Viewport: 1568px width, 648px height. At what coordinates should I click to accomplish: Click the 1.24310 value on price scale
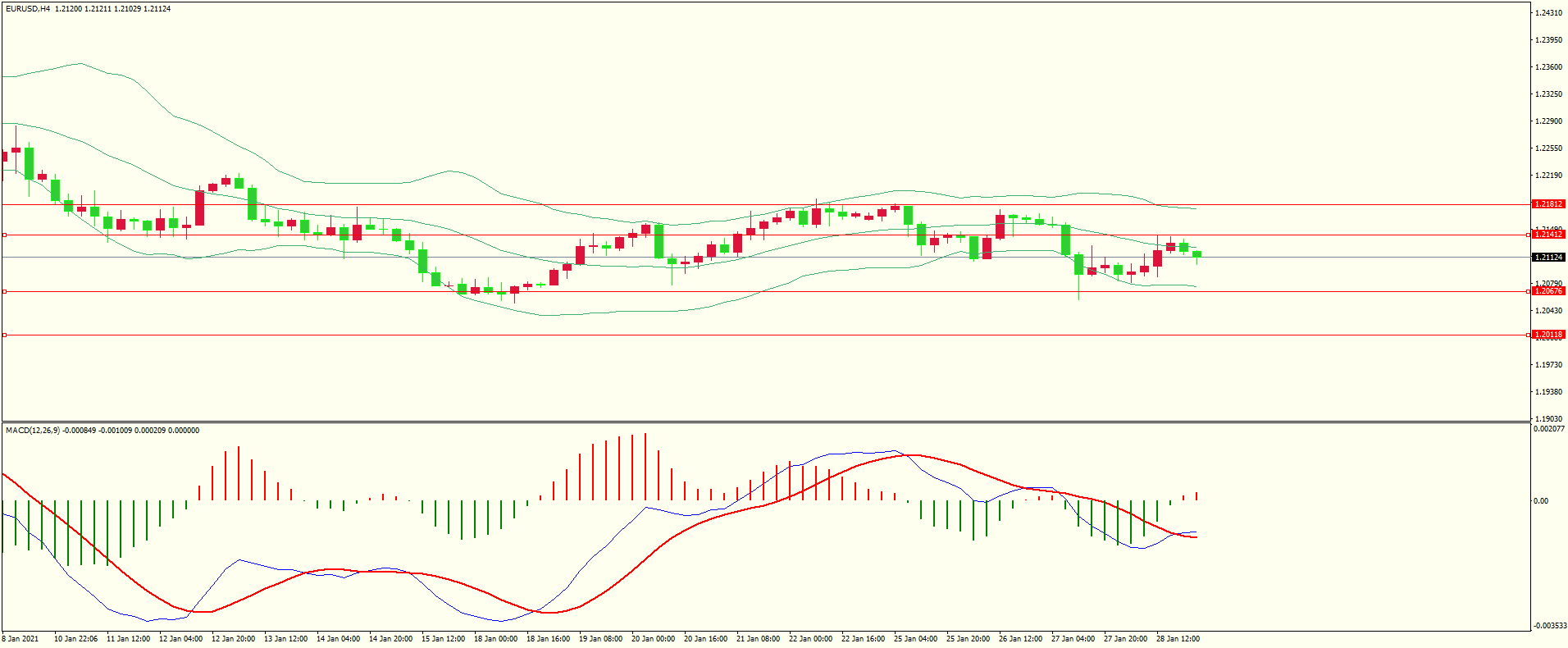click(x=1548, y=13)
